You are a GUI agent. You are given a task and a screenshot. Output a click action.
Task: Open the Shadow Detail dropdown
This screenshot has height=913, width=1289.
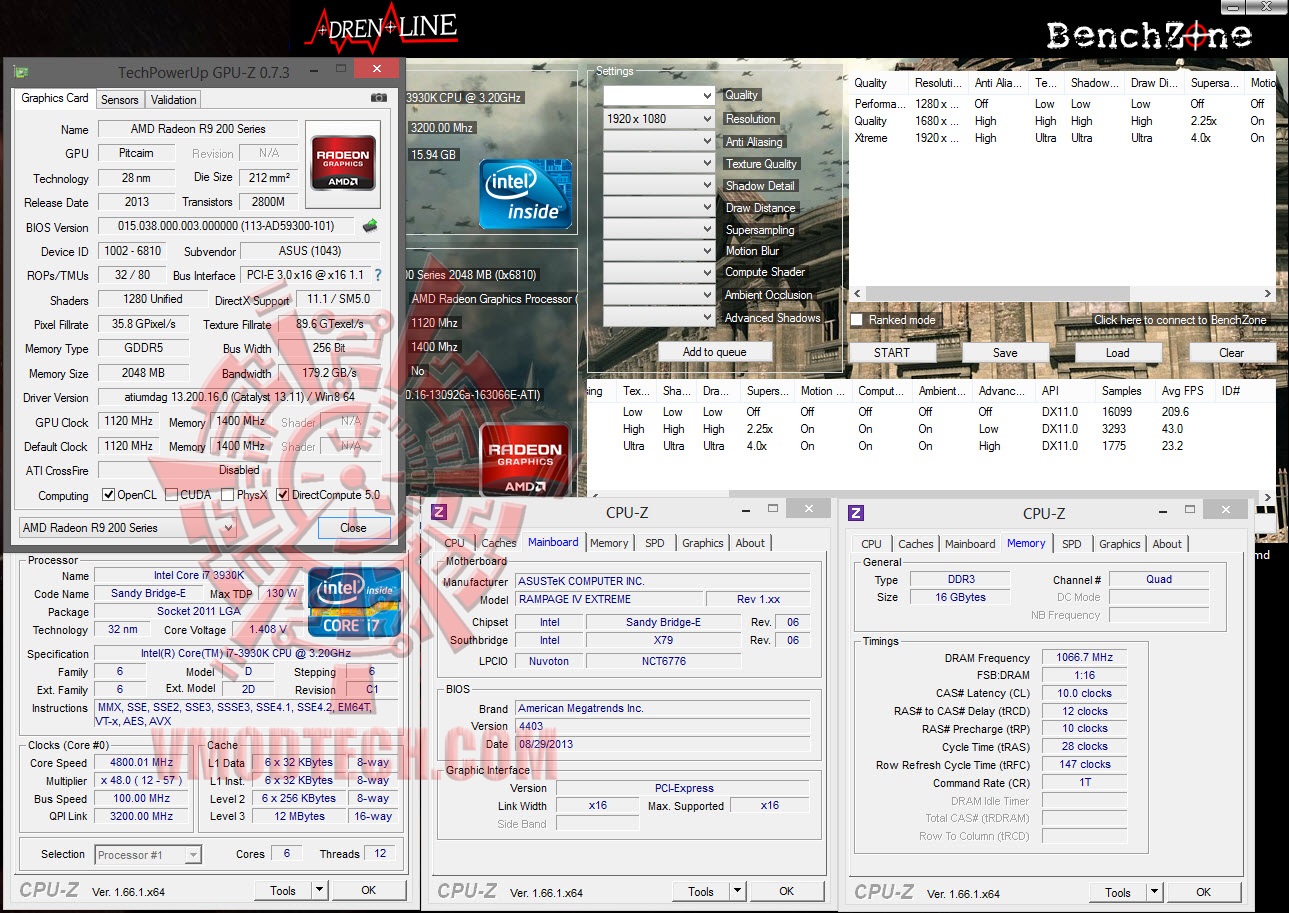(659, 185)
